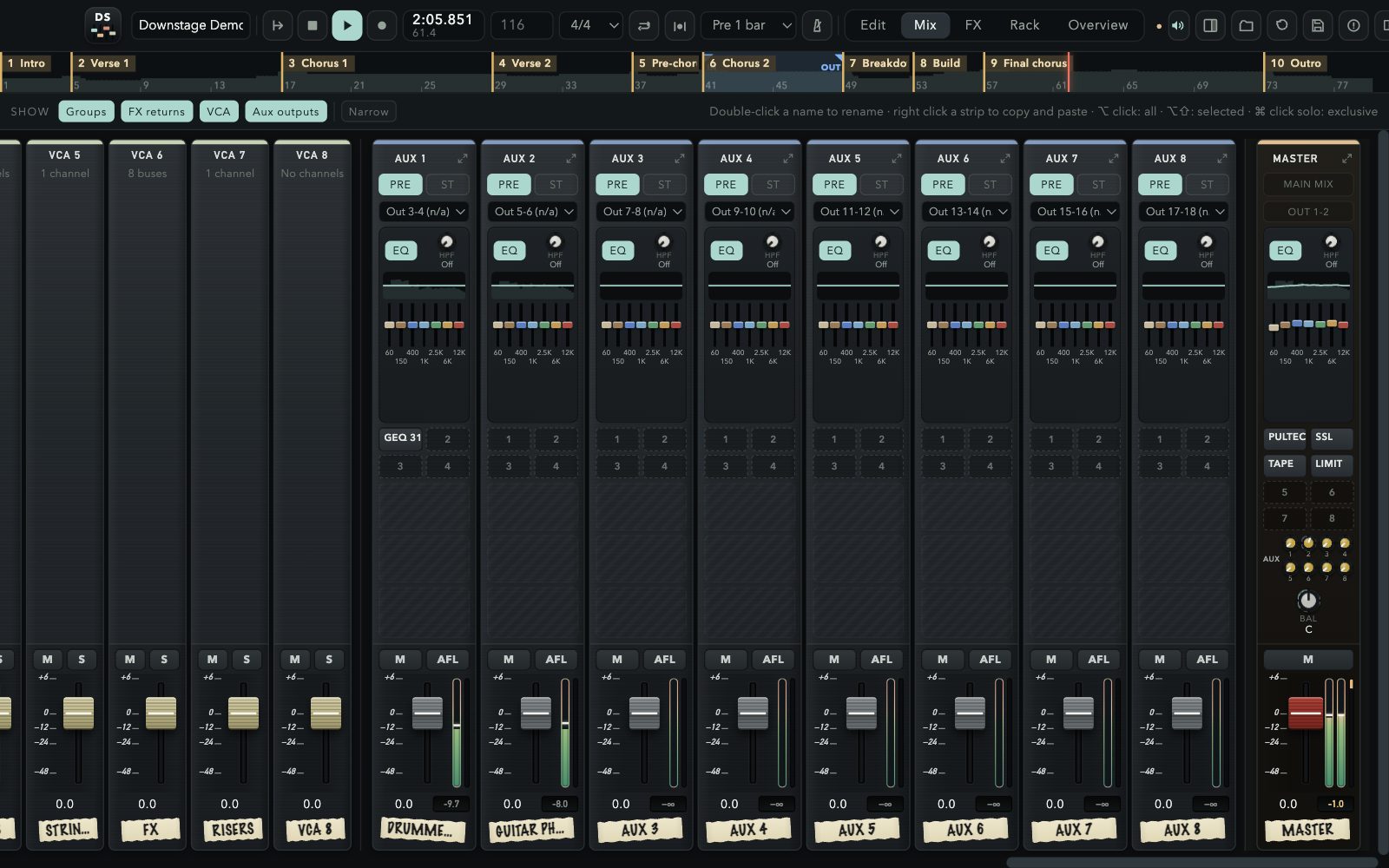Click the return-to-start transport icon
The width and height of the screenshot is (1389, 868).
278,25
